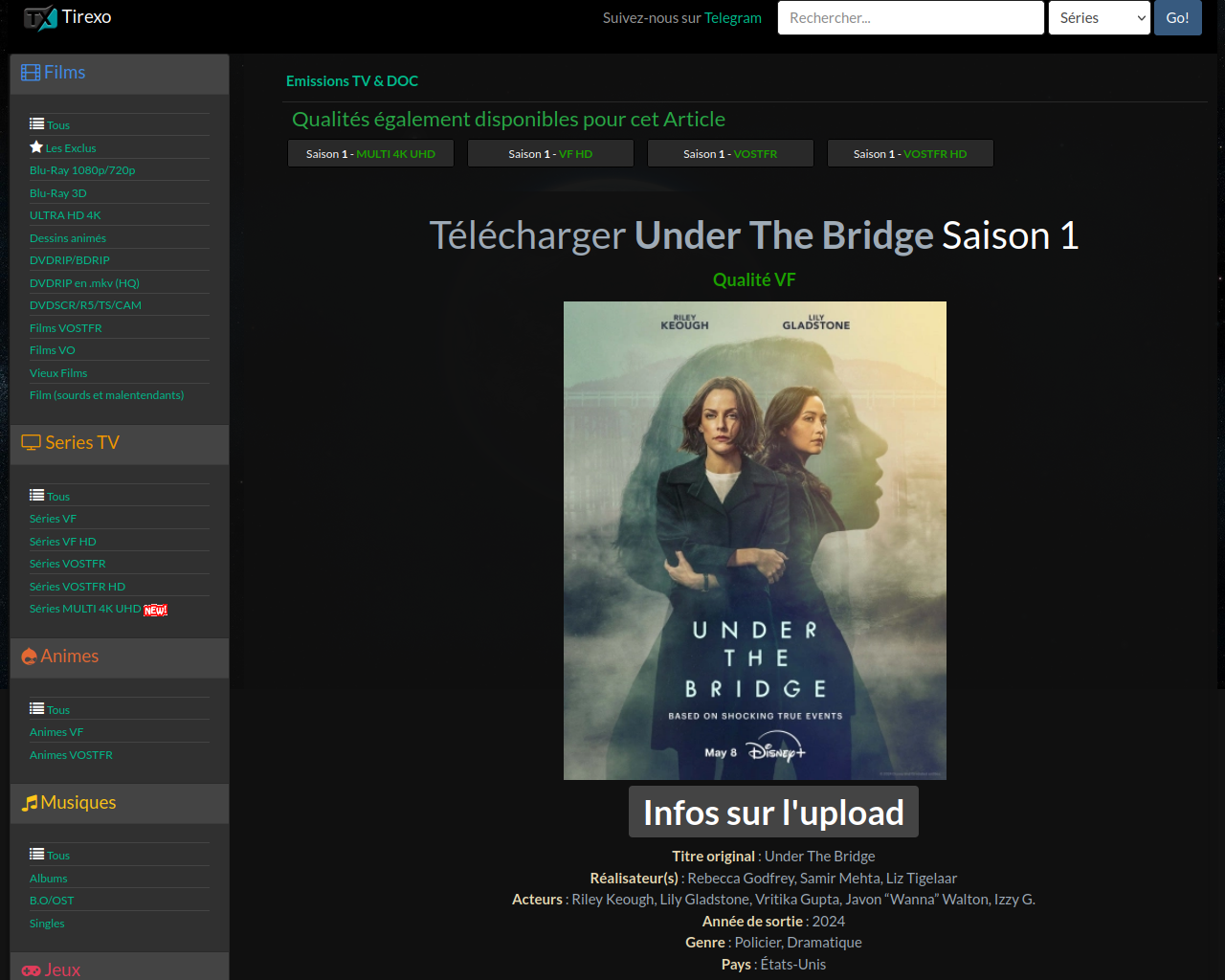Click the Genre value Policier, Dramatique

798,943
